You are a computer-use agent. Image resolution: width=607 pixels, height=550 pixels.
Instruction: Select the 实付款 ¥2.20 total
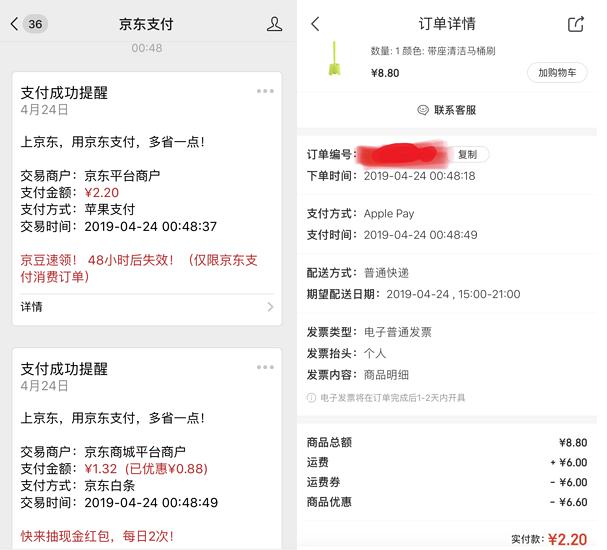click(568, 539)
